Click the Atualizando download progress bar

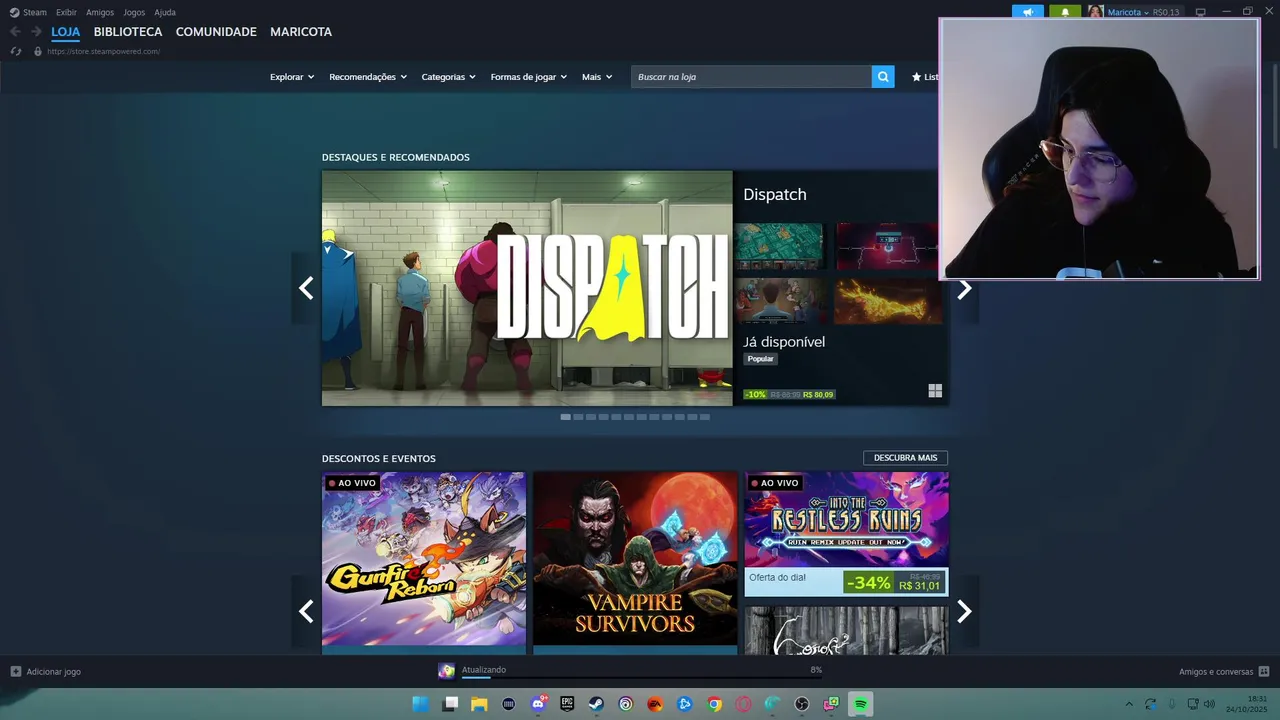click(x=641, y=677)
